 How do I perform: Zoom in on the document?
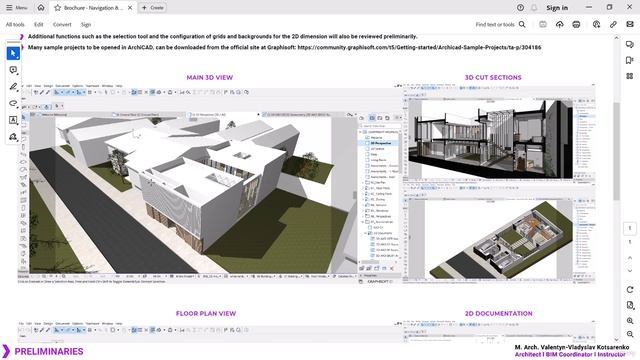pos(630,321)
